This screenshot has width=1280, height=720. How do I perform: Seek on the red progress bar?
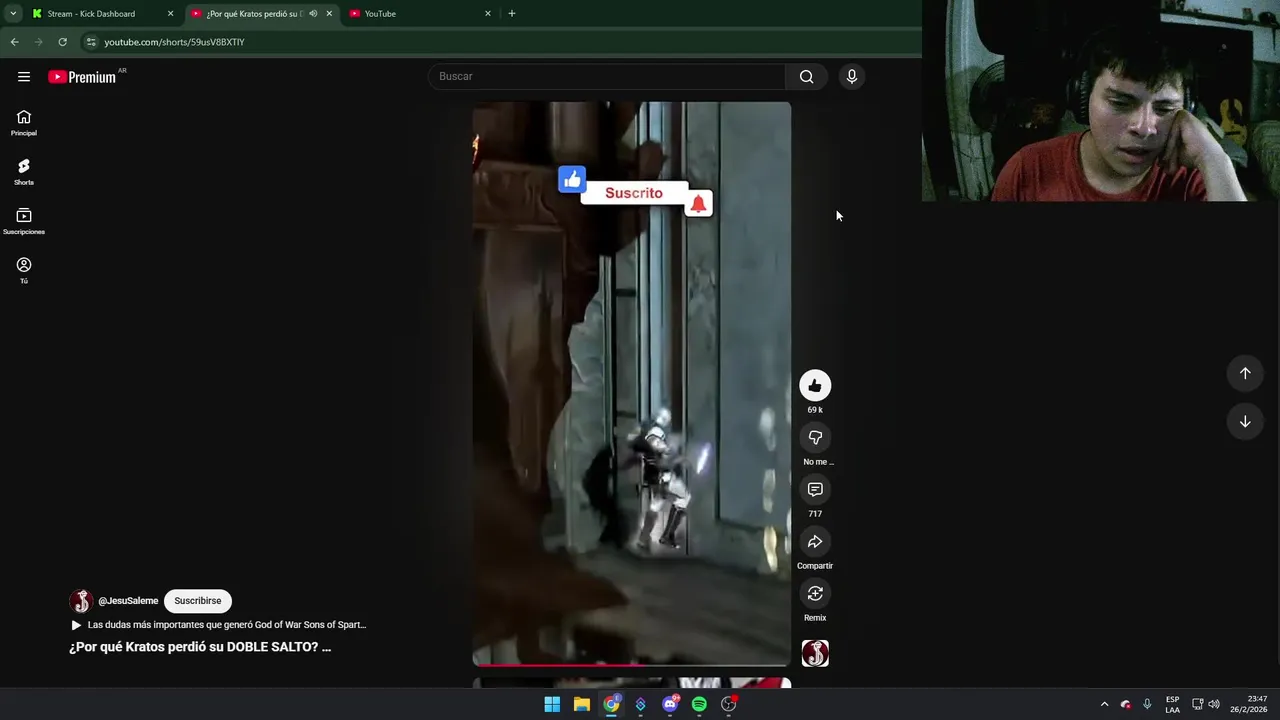point(631,664)
